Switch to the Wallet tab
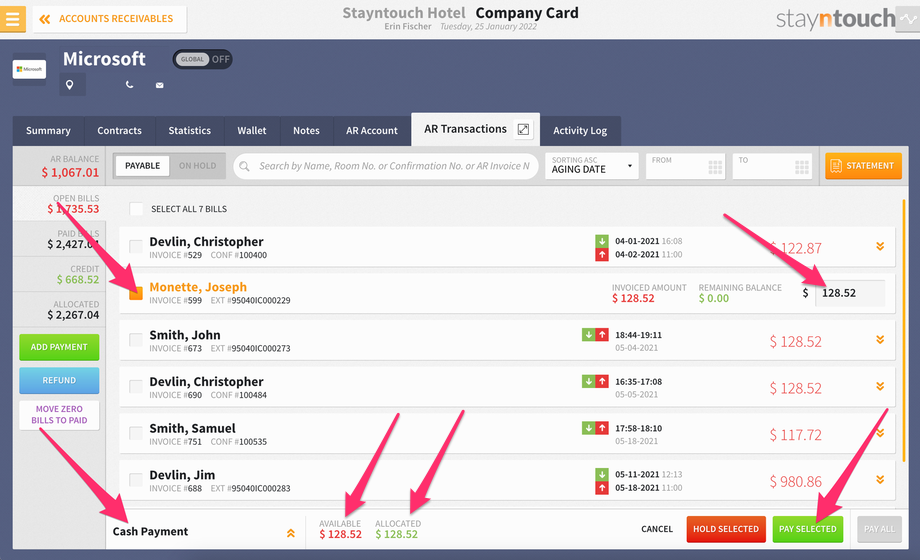This screenshot has height=560, width=920. (252, 130)
